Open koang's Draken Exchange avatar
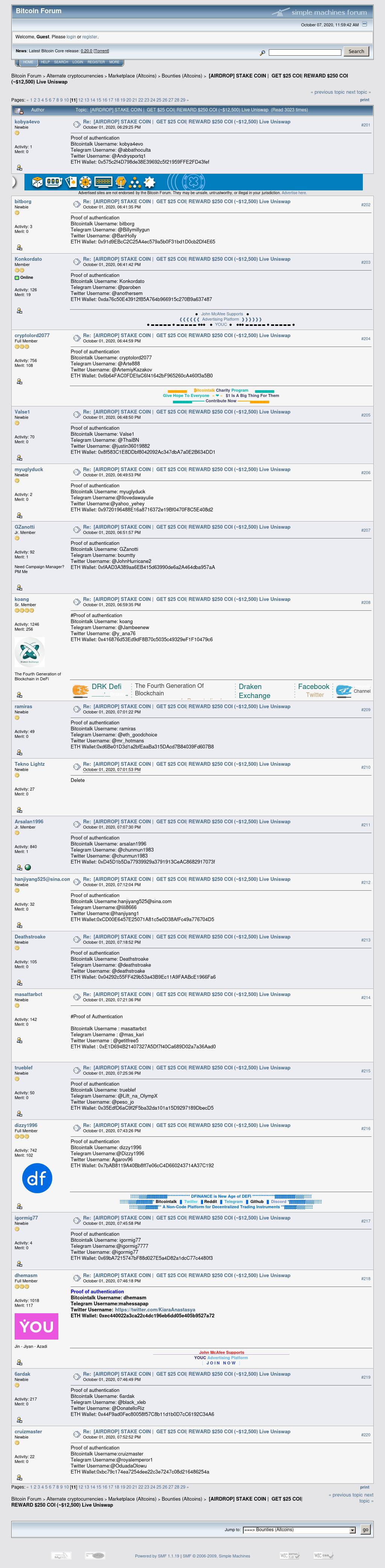385x1568 pixels. 30,652
